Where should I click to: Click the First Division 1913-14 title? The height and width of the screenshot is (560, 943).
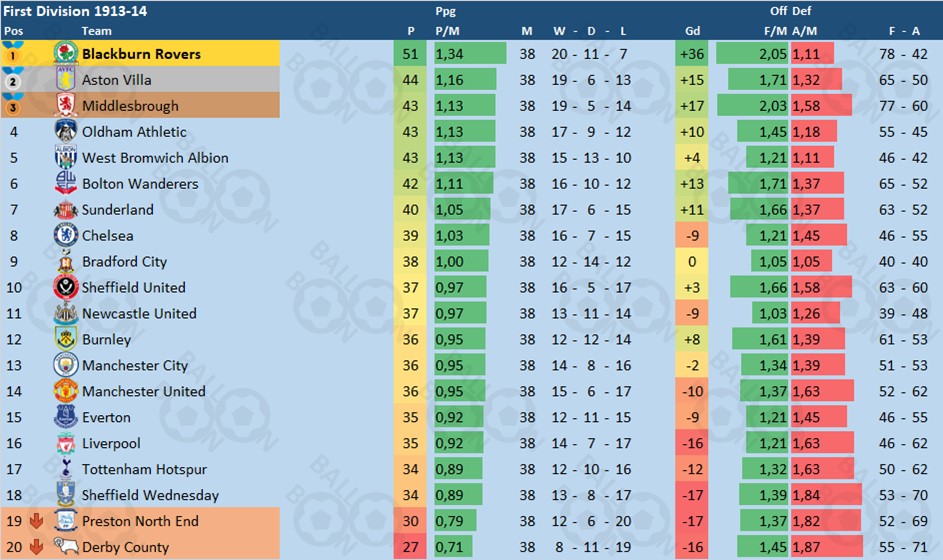[75, 11]
